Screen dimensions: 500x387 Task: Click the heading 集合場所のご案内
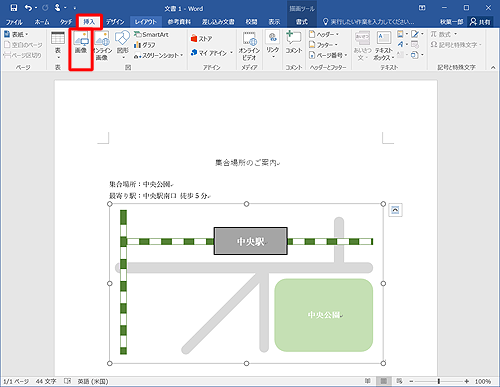pos(247,163)
